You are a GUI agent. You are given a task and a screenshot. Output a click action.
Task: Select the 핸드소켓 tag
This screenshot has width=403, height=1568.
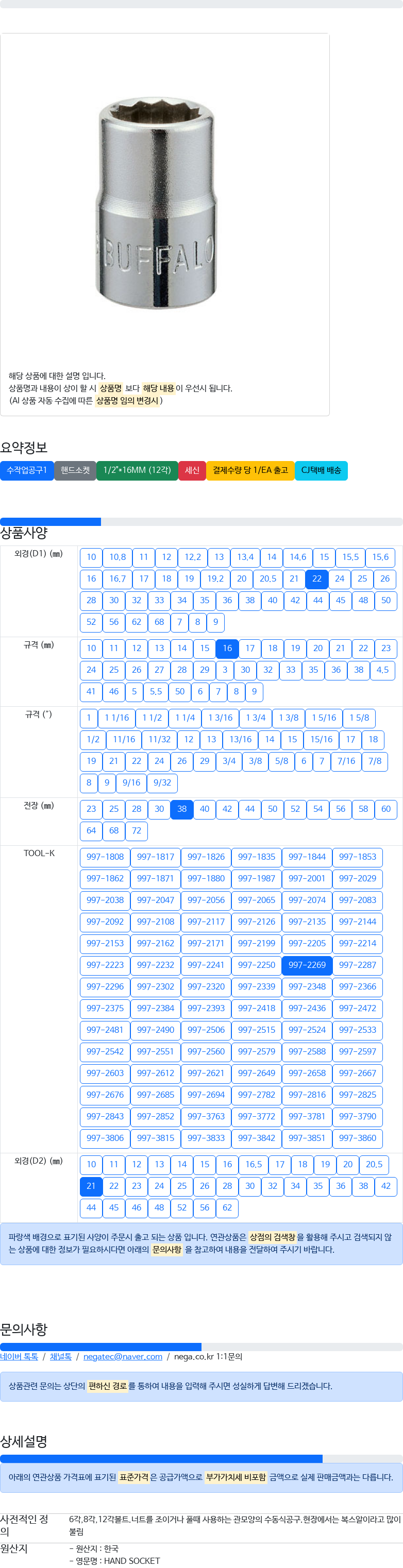75,470
